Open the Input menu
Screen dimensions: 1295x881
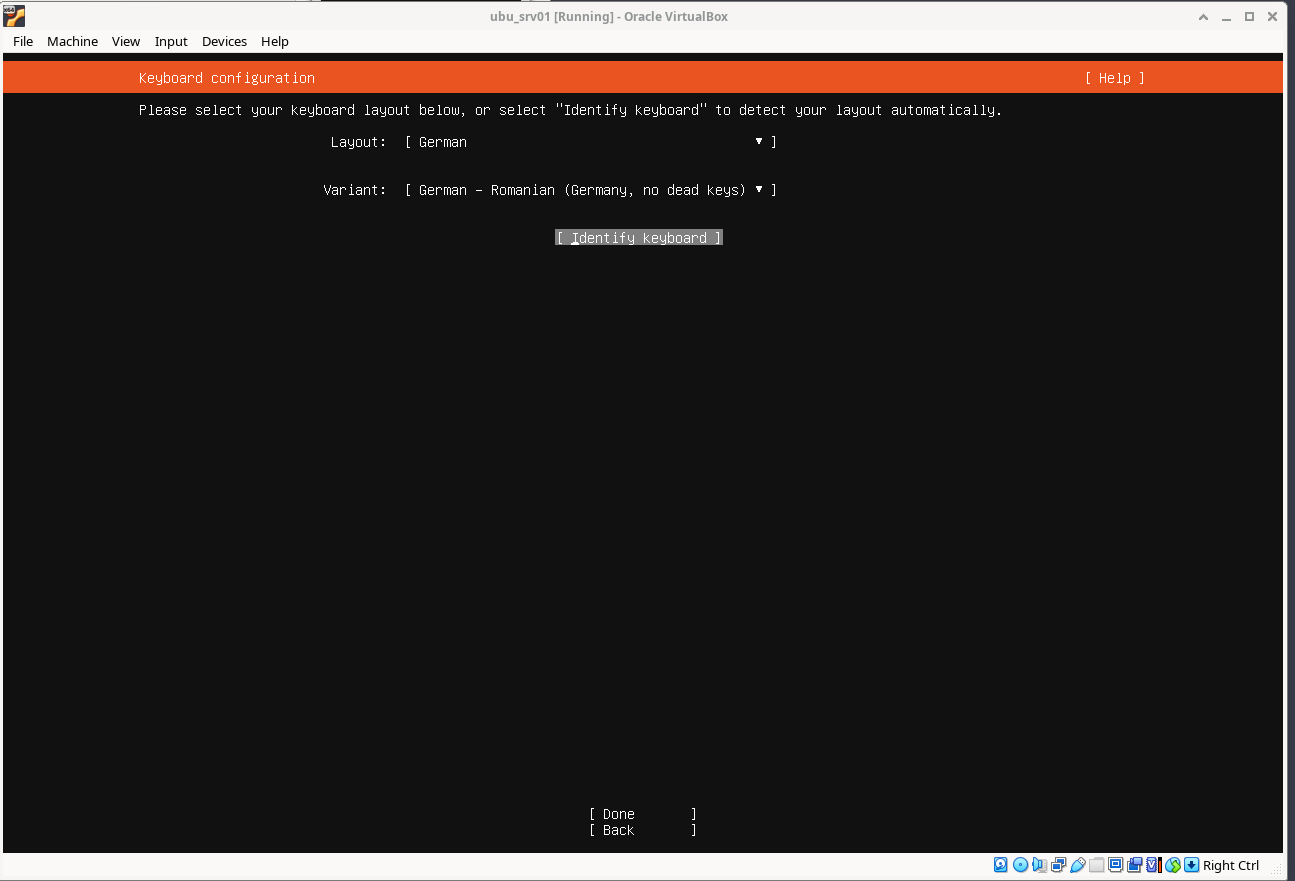coord(171,41)
